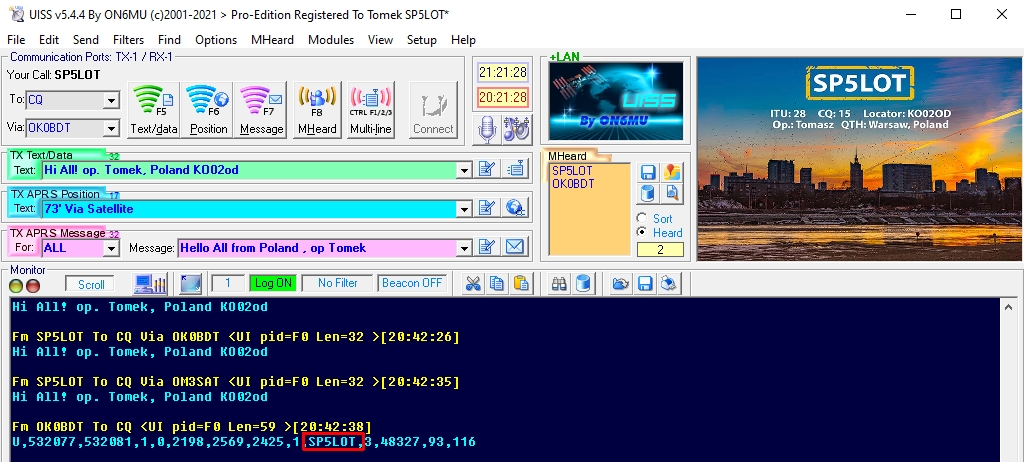Toggle the Beacon OFF indicator
Screen dimensions: 1024x462
coord(411,284)
